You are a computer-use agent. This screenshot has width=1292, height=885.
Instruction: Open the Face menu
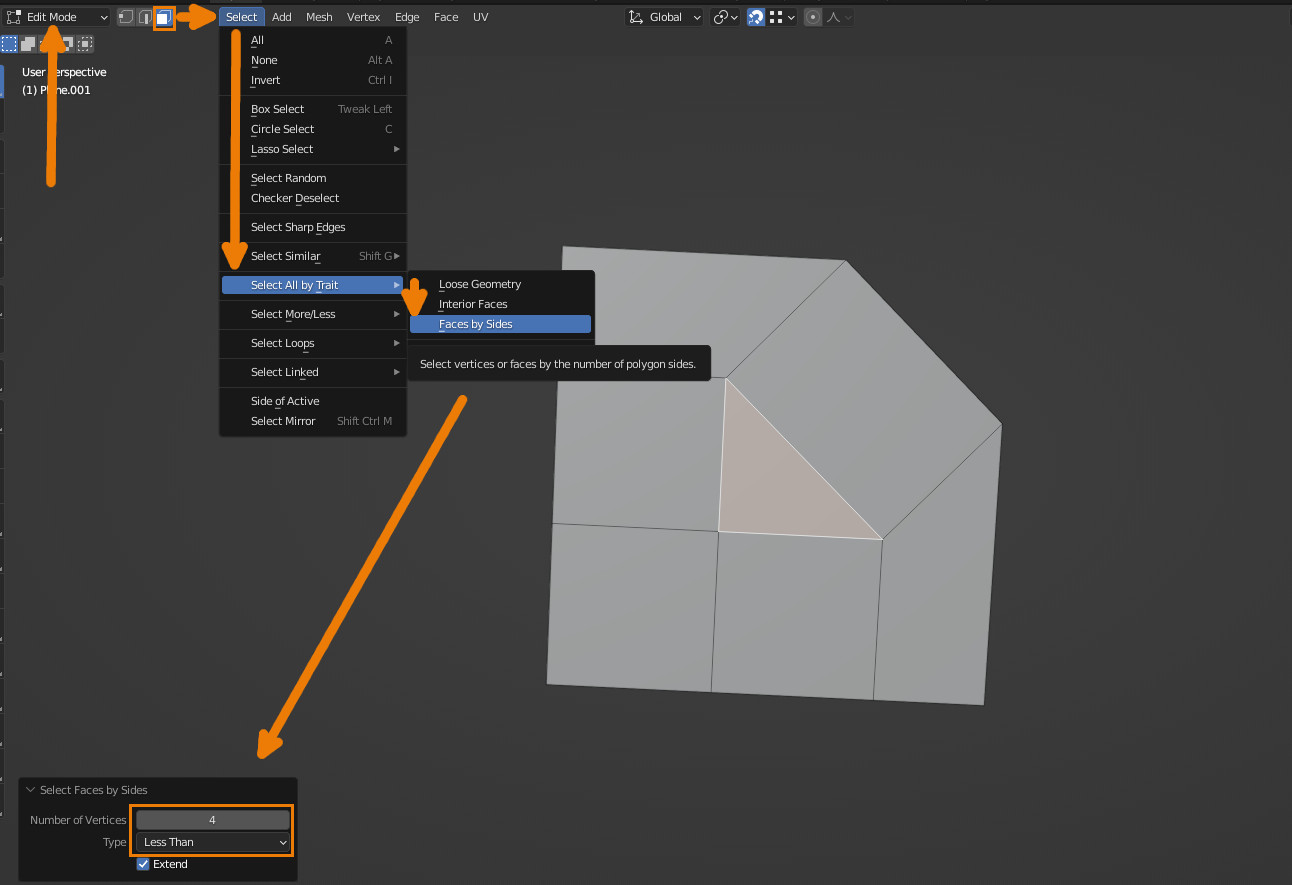446,17
